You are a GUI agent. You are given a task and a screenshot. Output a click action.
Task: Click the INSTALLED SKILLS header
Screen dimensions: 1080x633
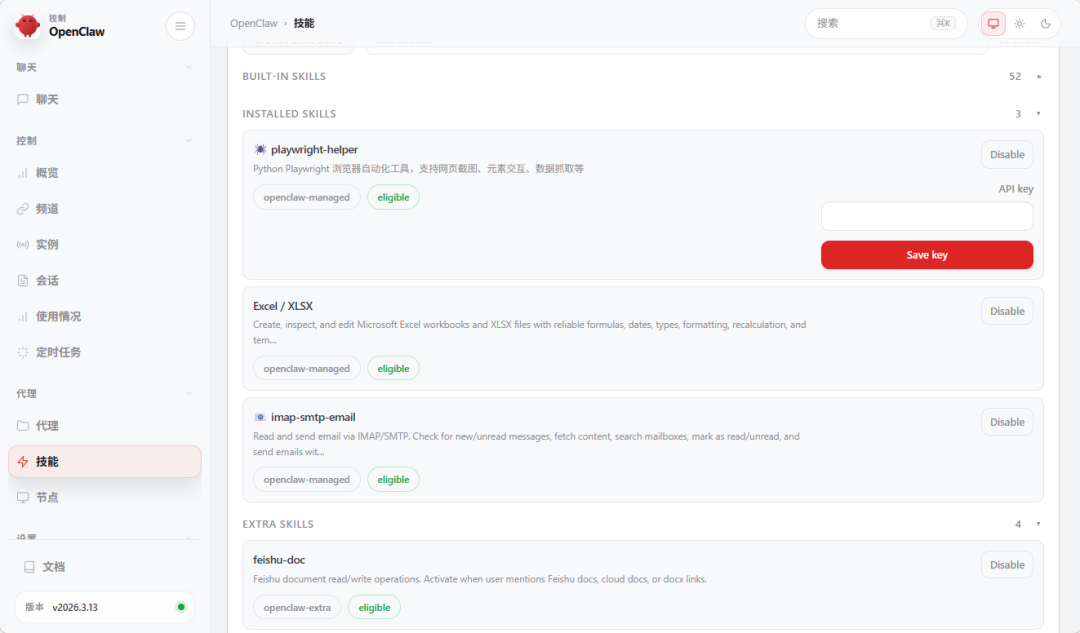click(289, 114)
